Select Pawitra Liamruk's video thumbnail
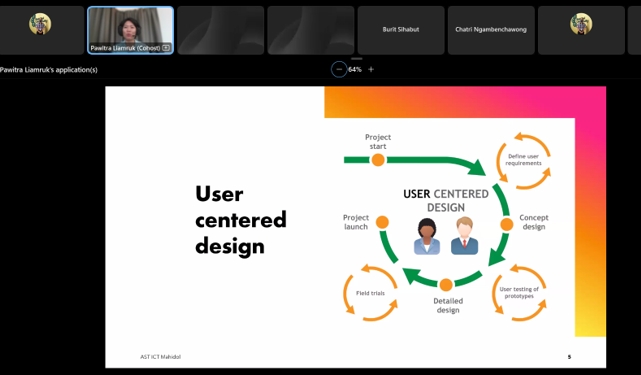Image resolution: width=641 pixels, height=375 pixels. coord(130,30)
